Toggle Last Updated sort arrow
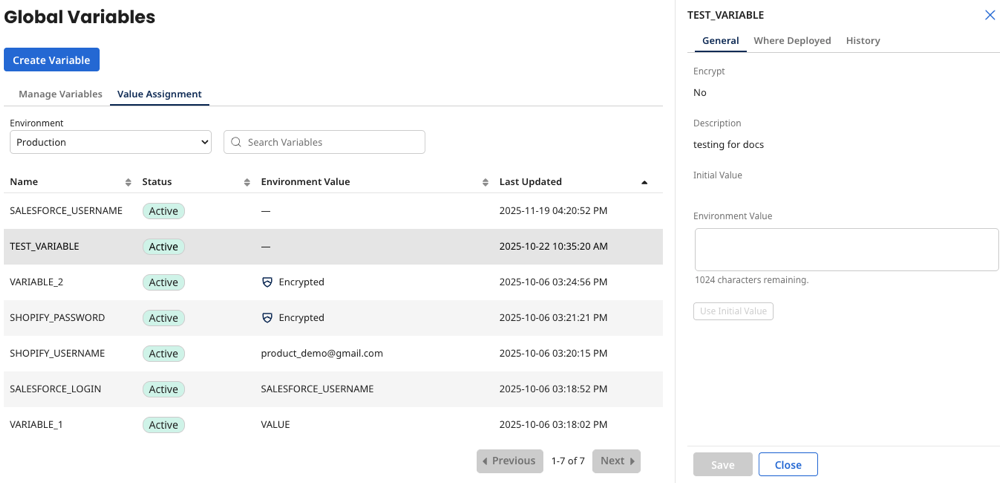The height and width of the screenshot is (483, 1000). click(644, 182)
